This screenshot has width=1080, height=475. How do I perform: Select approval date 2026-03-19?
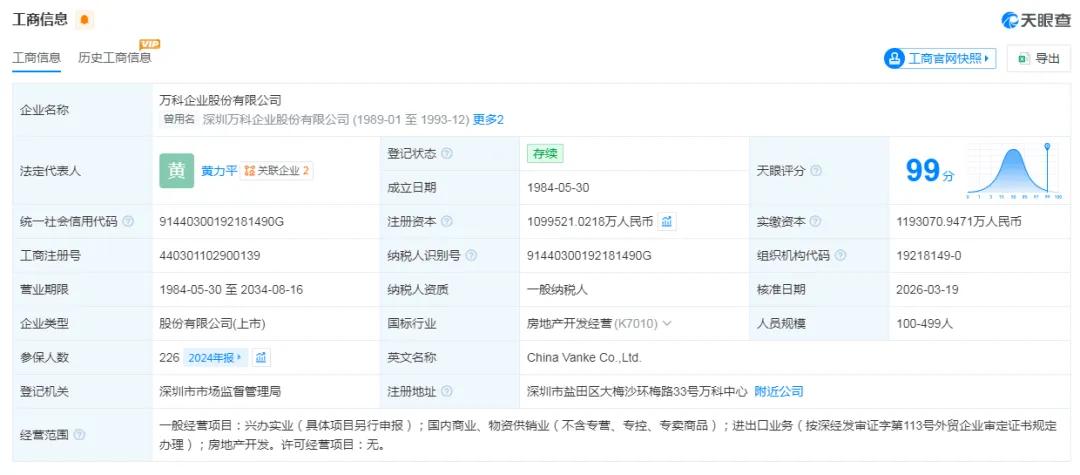[927, 290]
